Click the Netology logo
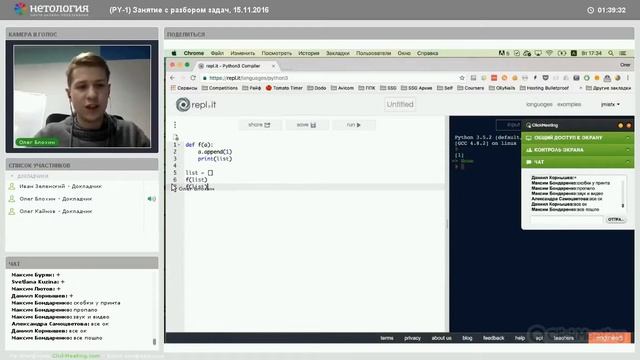 tap(51, 9)
